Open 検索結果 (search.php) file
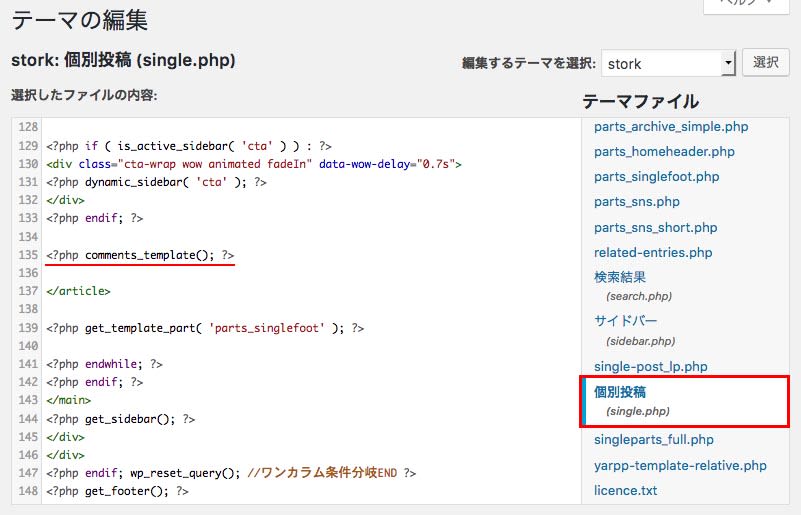This screenshot has width=801, height=515. coord(633,286)
